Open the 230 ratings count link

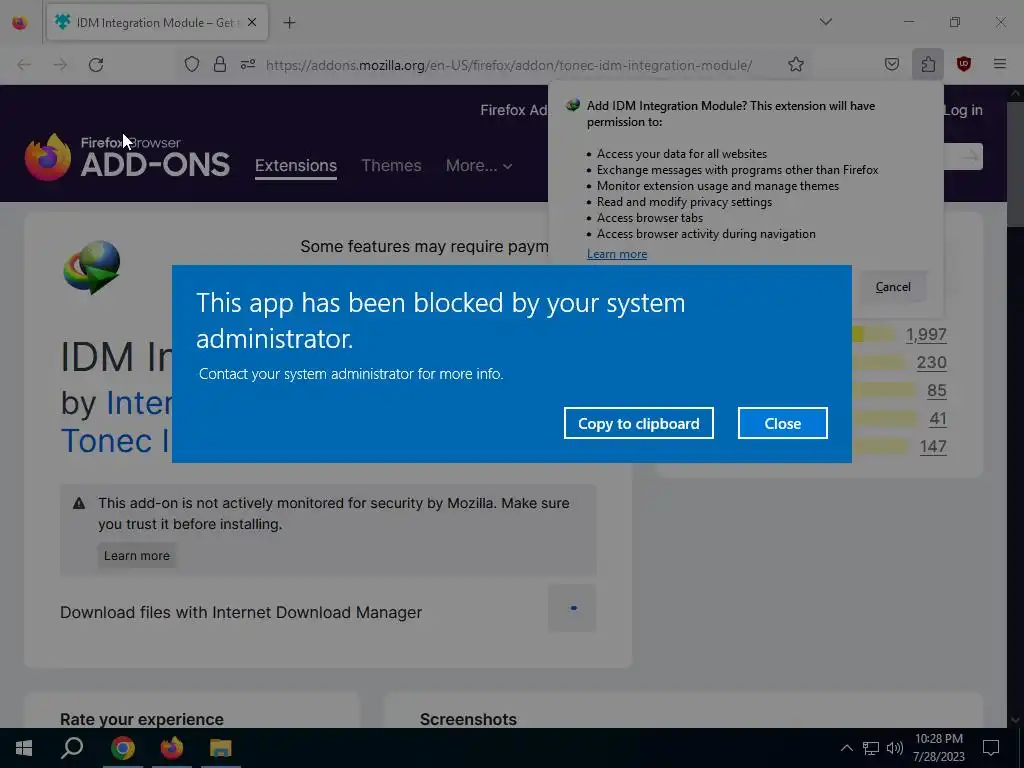click(931, 362)
